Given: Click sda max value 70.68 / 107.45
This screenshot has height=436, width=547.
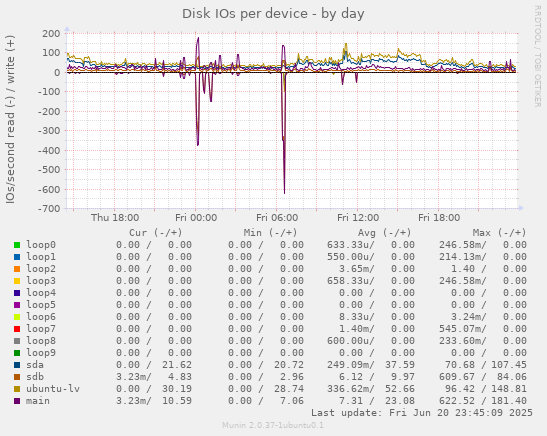Looking at the screenshot, I should click(x=486, y=365).
